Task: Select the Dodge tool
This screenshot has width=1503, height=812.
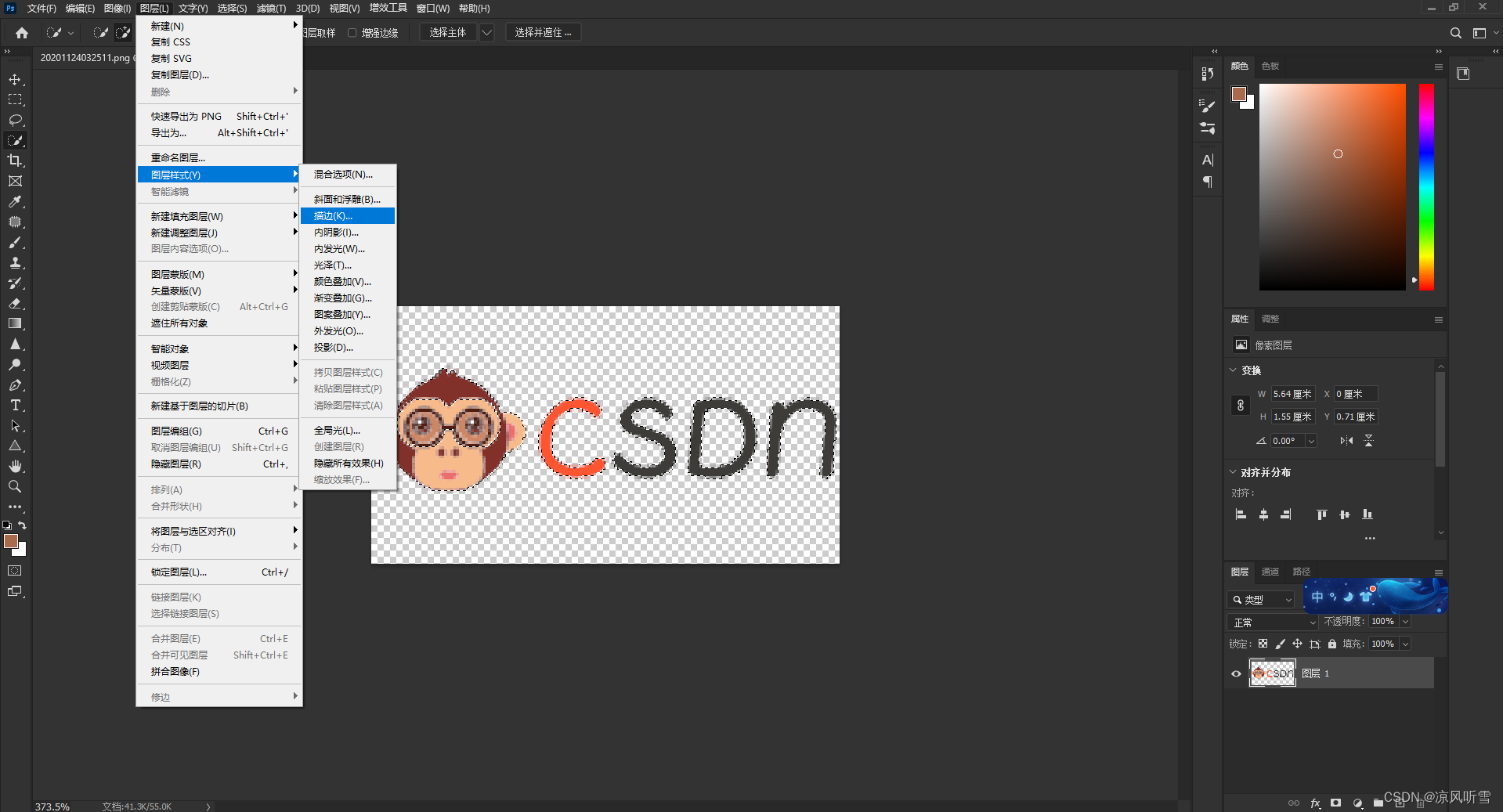Action: tap(15, 365)
